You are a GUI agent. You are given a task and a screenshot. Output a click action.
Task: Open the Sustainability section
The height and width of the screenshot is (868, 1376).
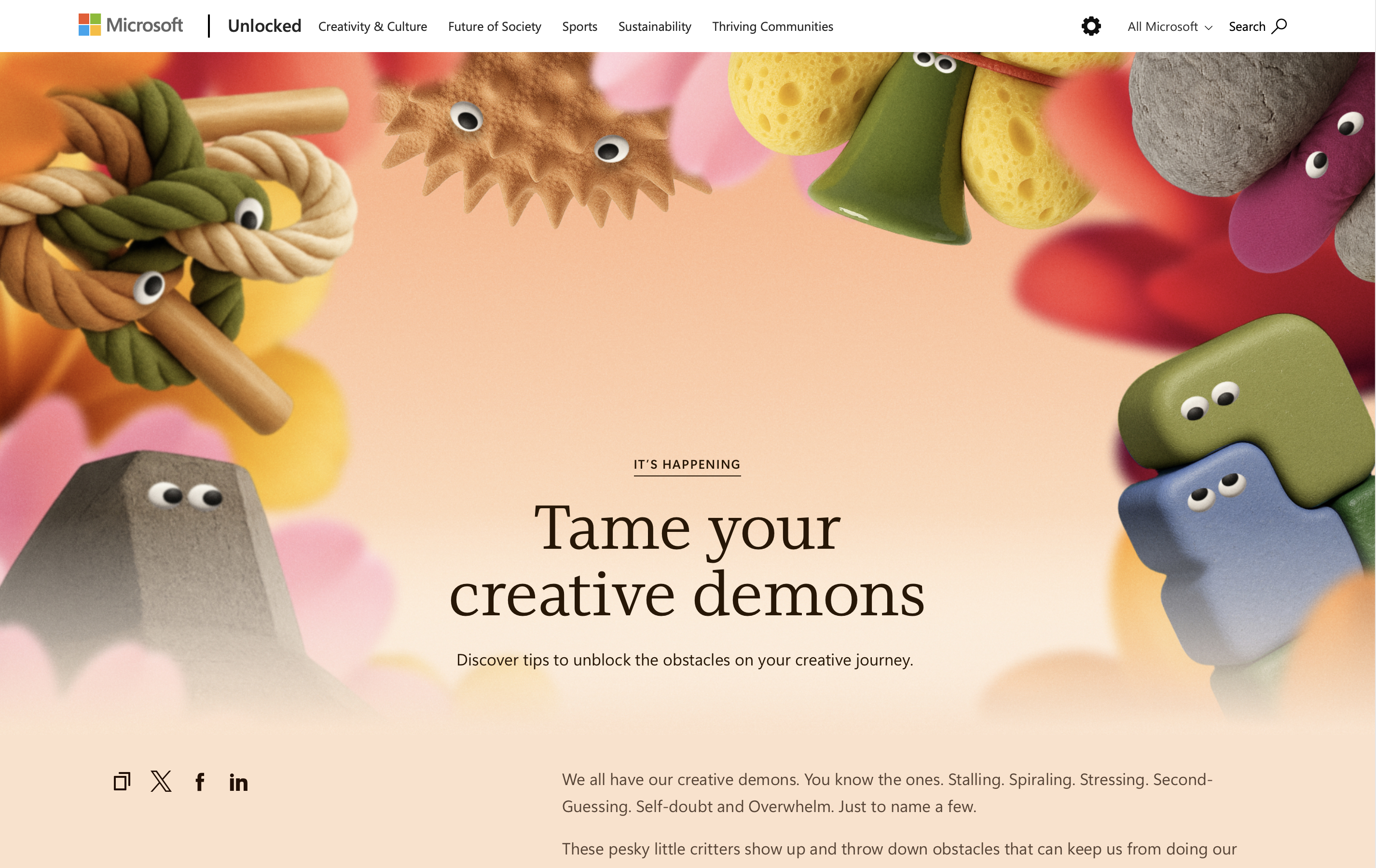[x=655, y=26]
